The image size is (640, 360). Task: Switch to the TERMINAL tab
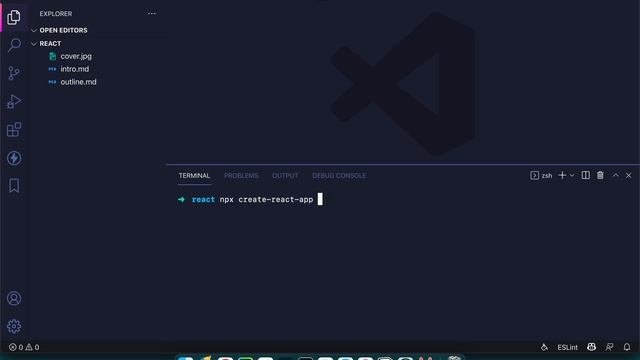click(x=194, y=176)
